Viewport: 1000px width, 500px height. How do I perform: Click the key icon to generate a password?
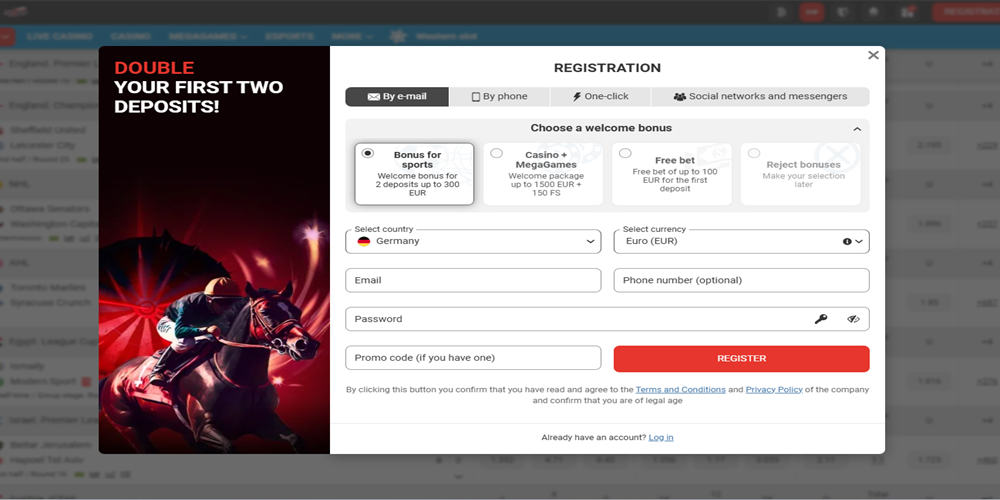(x=821, y=319)
